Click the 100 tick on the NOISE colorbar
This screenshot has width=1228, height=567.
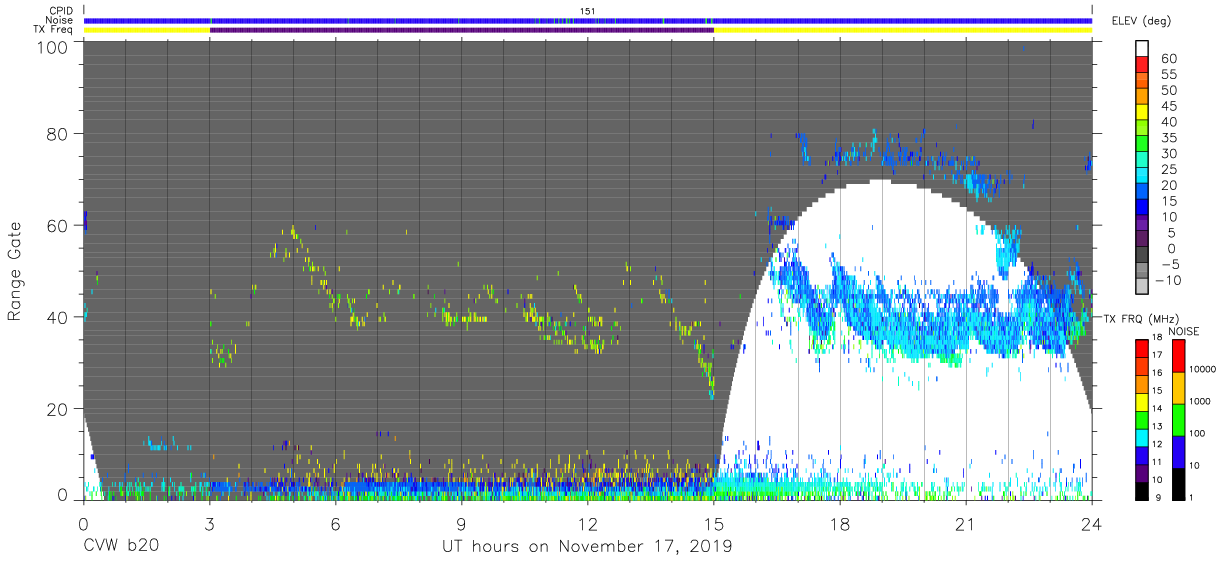pos(1198,433)
